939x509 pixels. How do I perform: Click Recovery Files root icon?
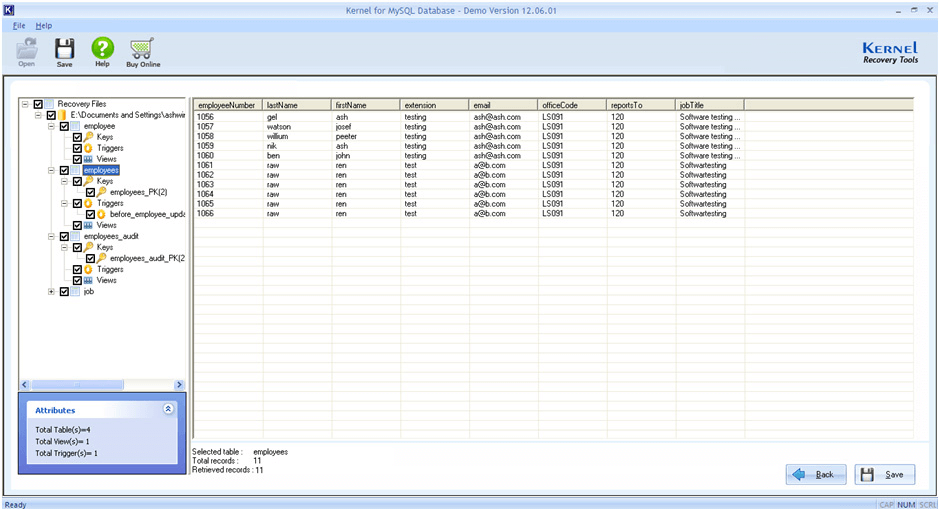tap(49, 104)
